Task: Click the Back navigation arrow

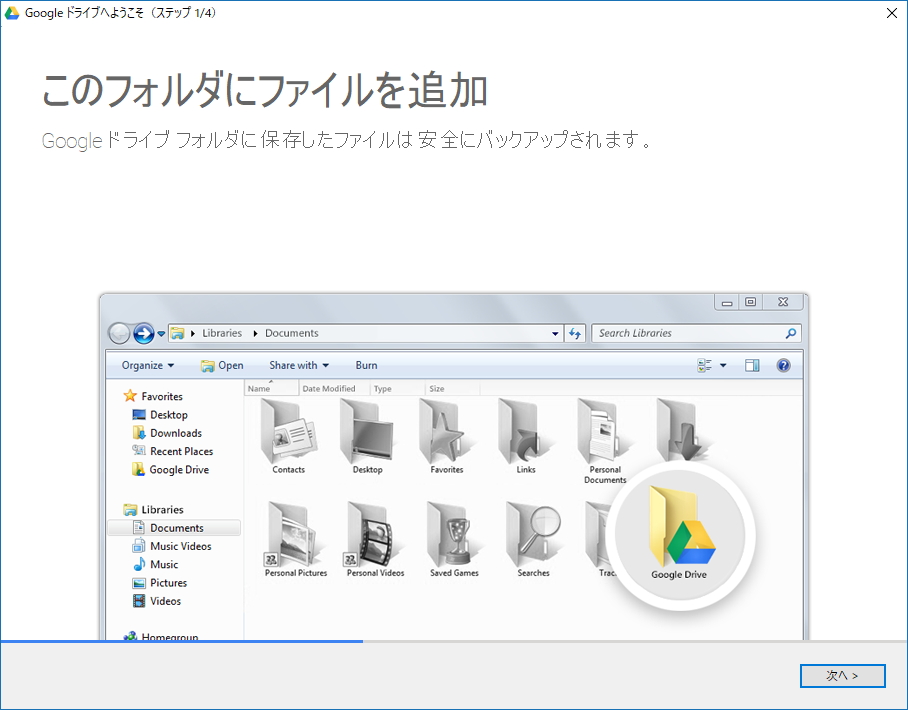Action: (x=122, y=333)
